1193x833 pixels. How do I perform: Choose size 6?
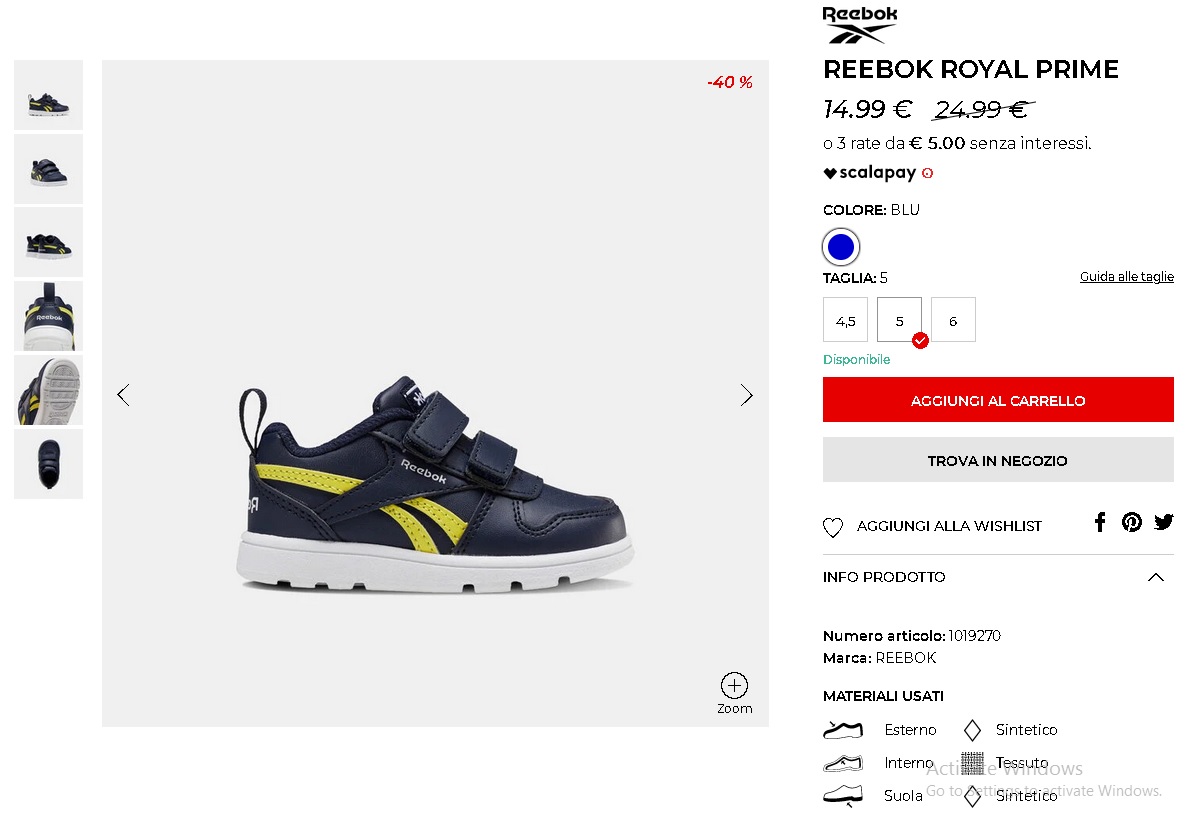point(953,320)
